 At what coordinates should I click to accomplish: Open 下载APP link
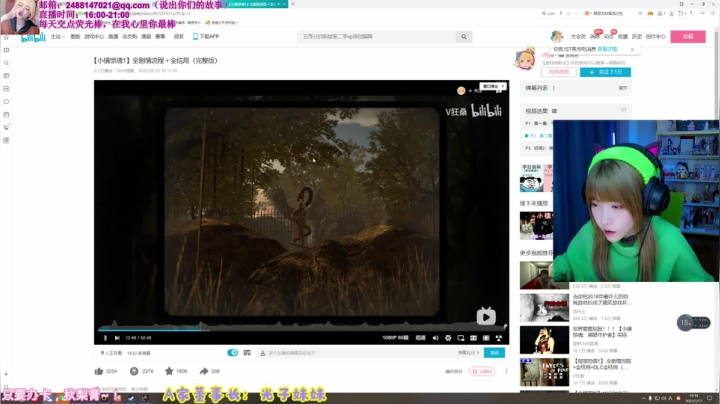pyautogui.click(x=206, y=36)
